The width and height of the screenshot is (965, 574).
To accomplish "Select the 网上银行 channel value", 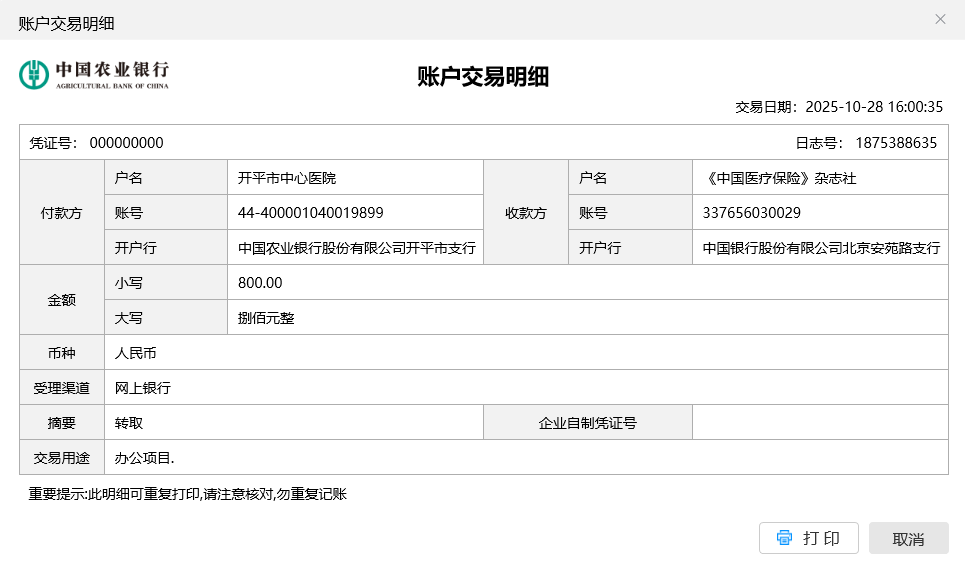I will pyautogui.click(x=143, y=388).
